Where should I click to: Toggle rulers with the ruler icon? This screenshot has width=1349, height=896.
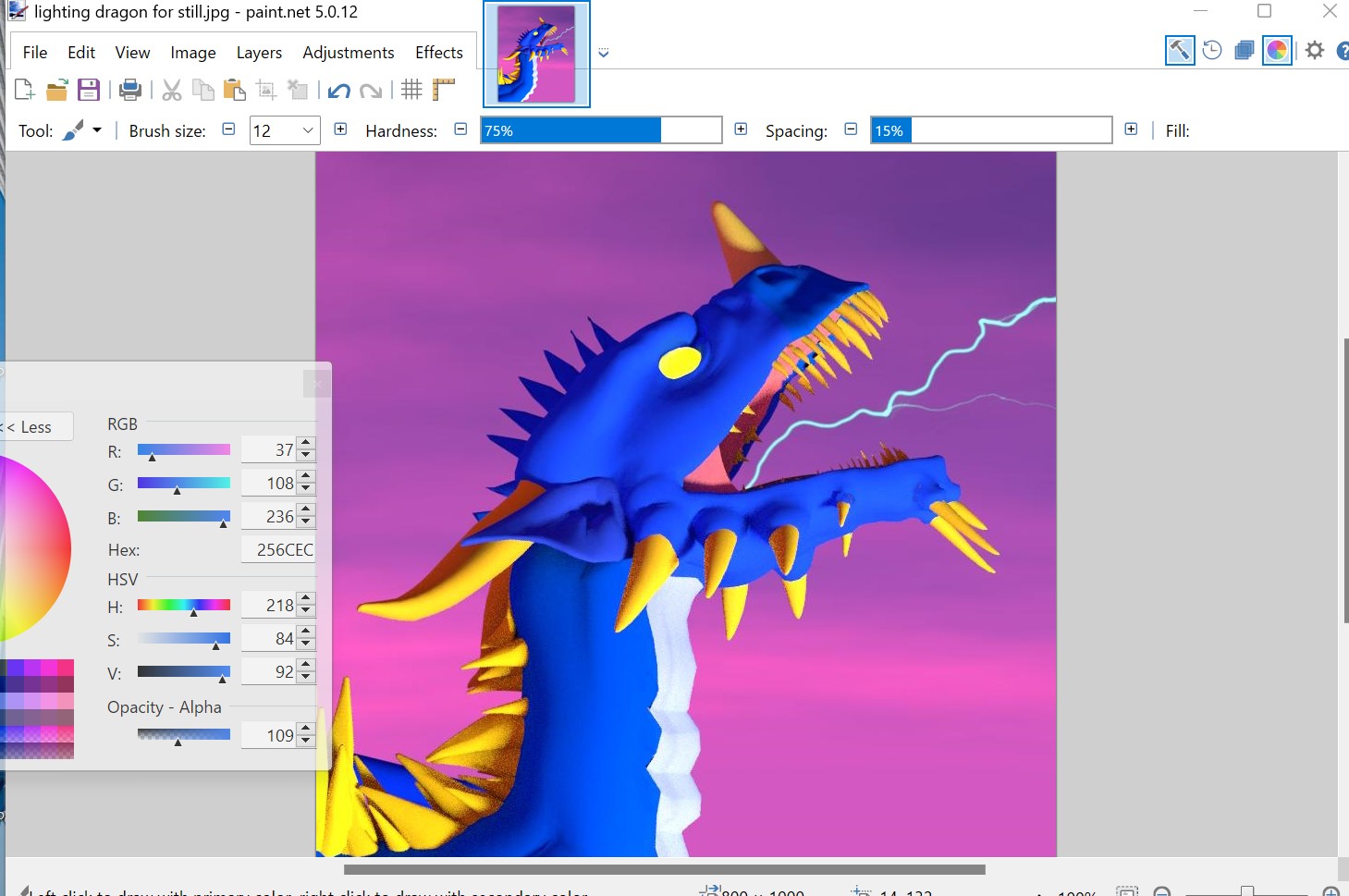point(444,90)
